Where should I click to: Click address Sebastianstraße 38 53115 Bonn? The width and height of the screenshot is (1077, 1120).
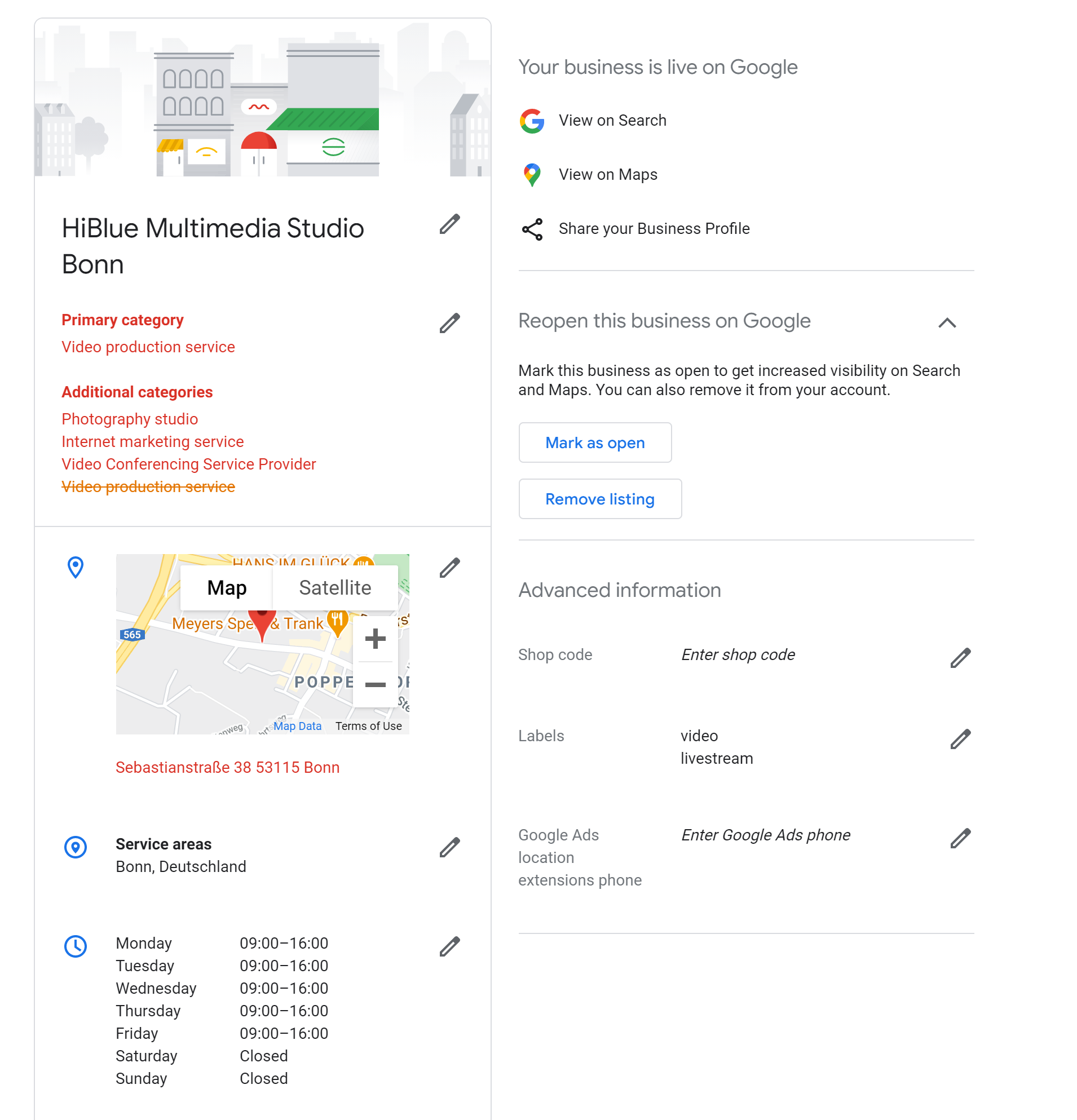(x=227, y=768)
